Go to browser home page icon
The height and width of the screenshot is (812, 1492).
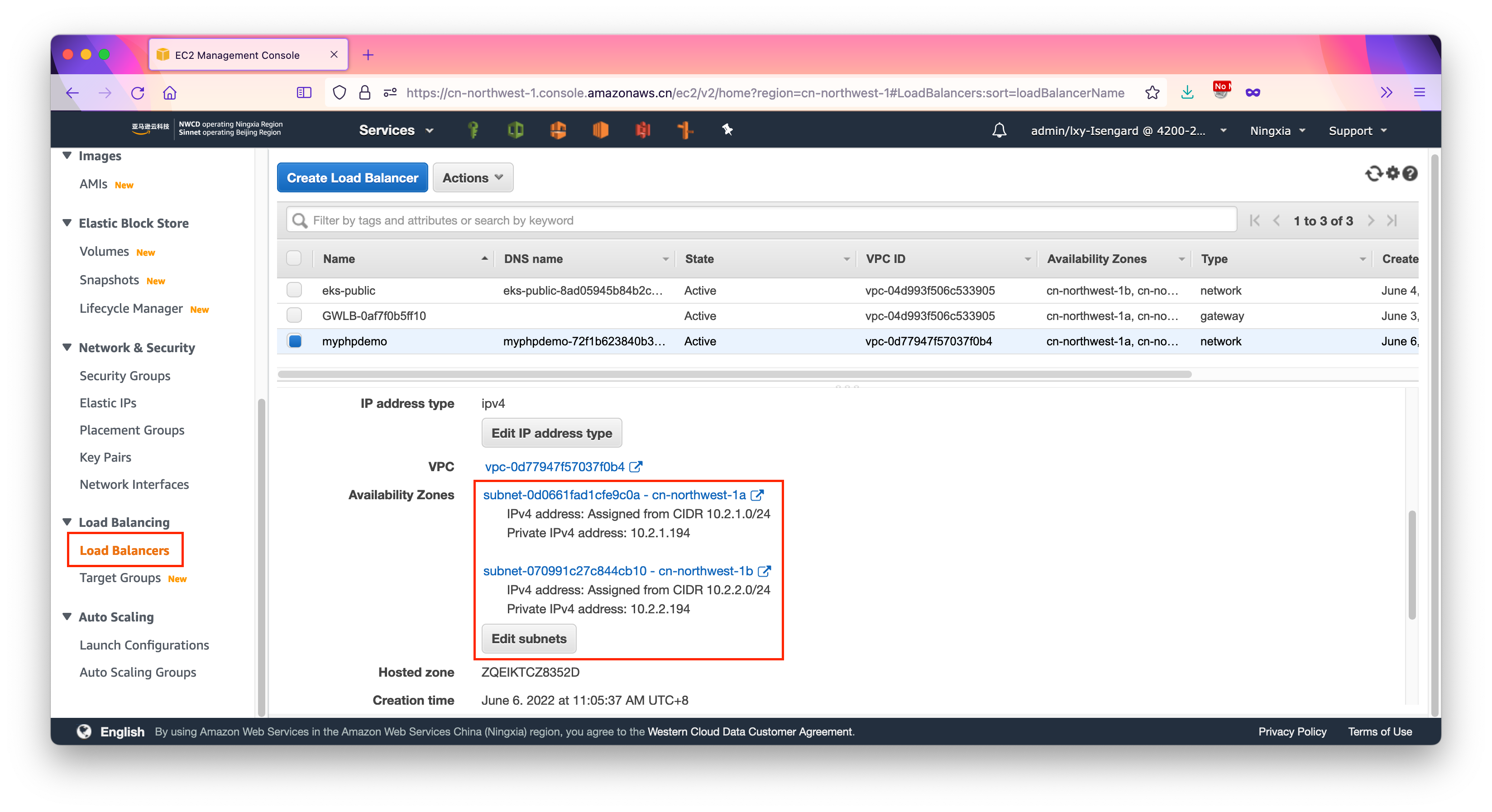click(170, 93)
